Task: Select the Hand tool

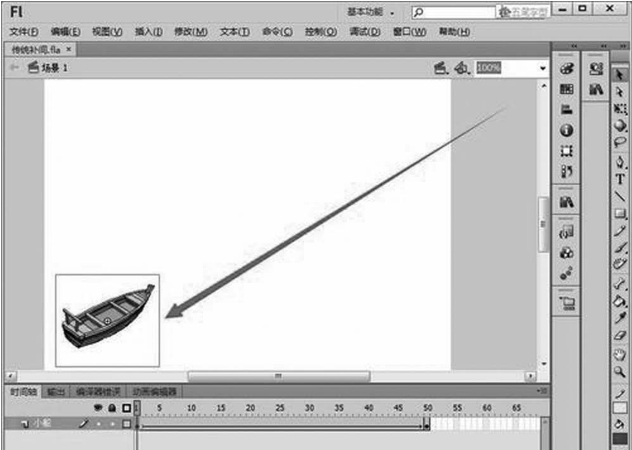Action: coord(620,354)
